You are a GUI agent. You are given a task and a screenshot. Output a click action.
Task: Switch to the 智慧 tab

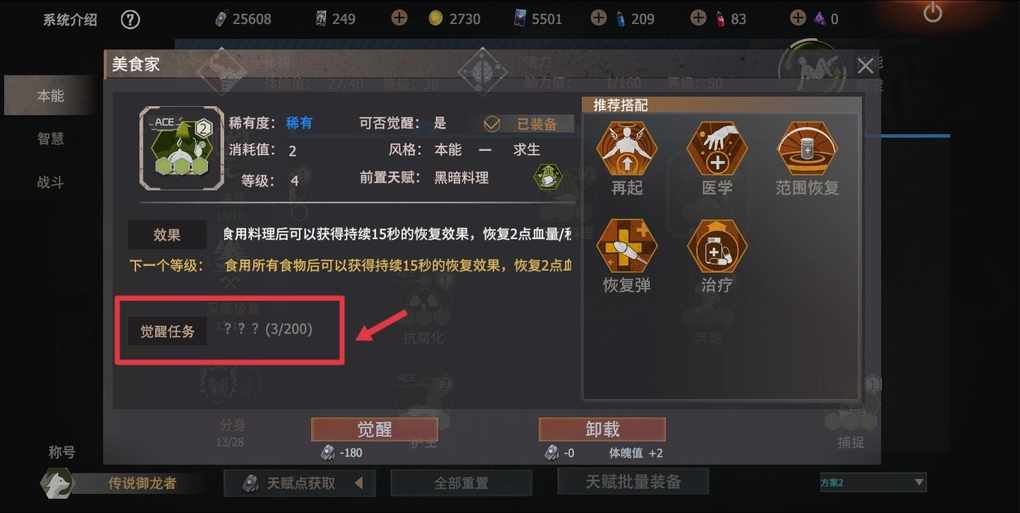[50, 138]
